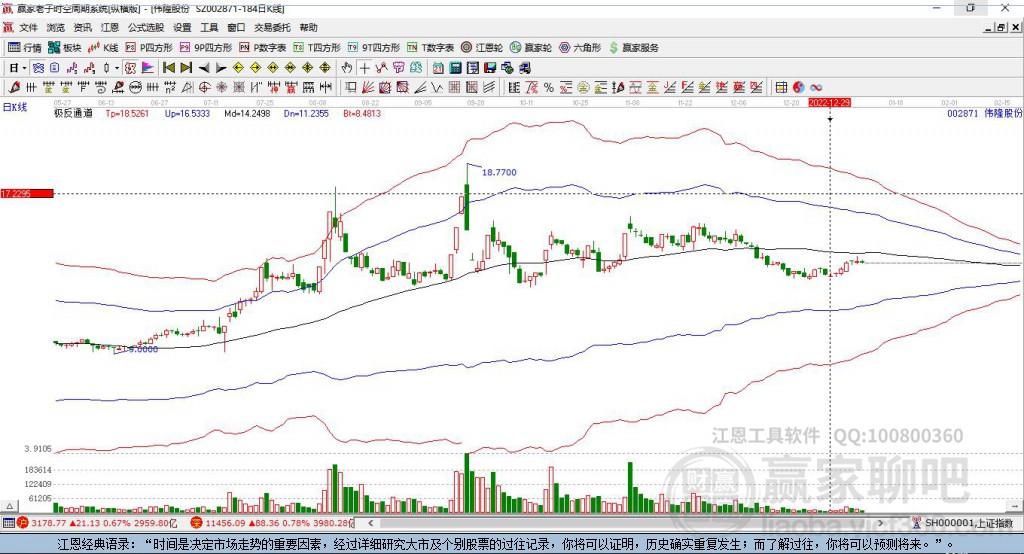Open the 9P四方形 tool

[206, 48]
